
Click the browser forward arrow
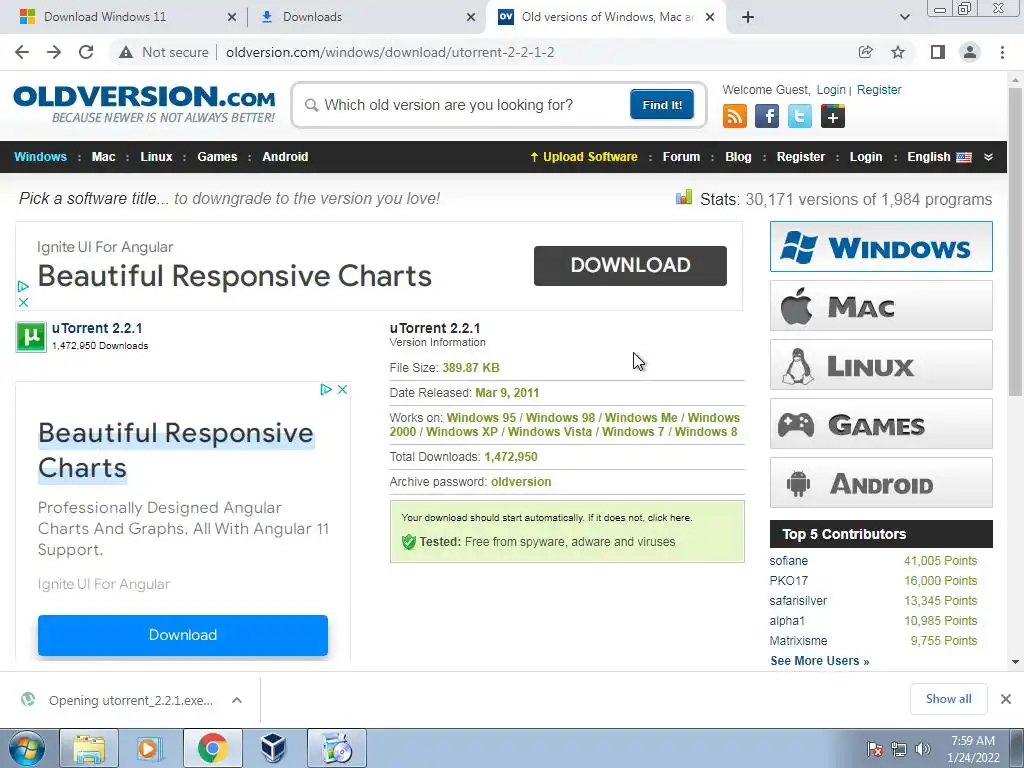54,52
